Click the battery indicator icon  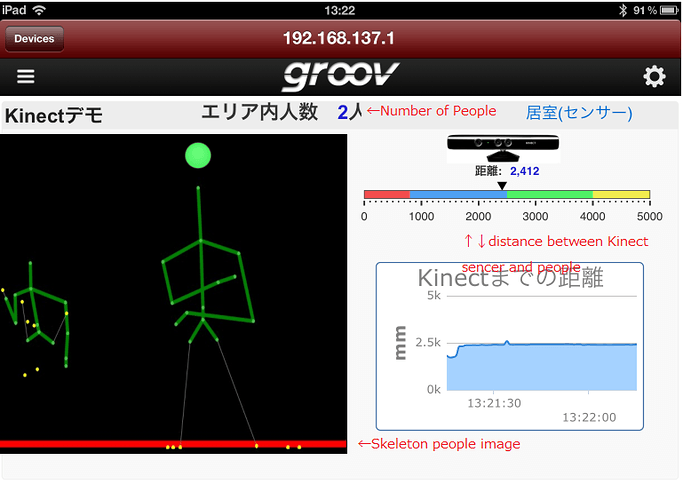[x=669, y=10]
